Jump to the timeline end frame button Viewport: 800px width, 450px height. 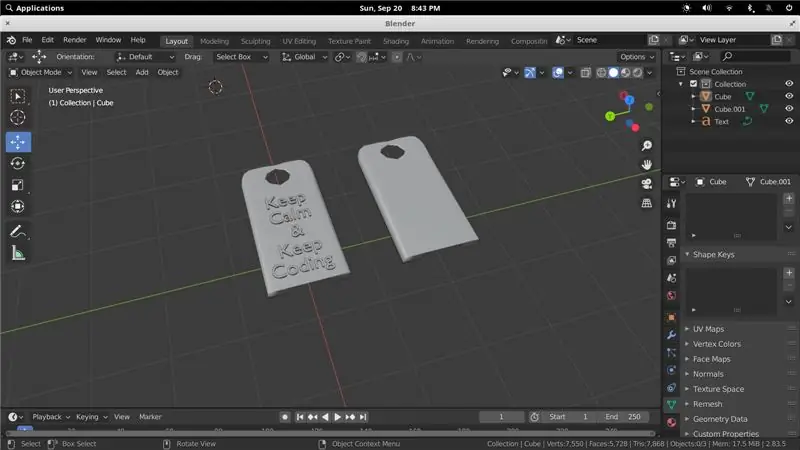click(x=363, y=417)
